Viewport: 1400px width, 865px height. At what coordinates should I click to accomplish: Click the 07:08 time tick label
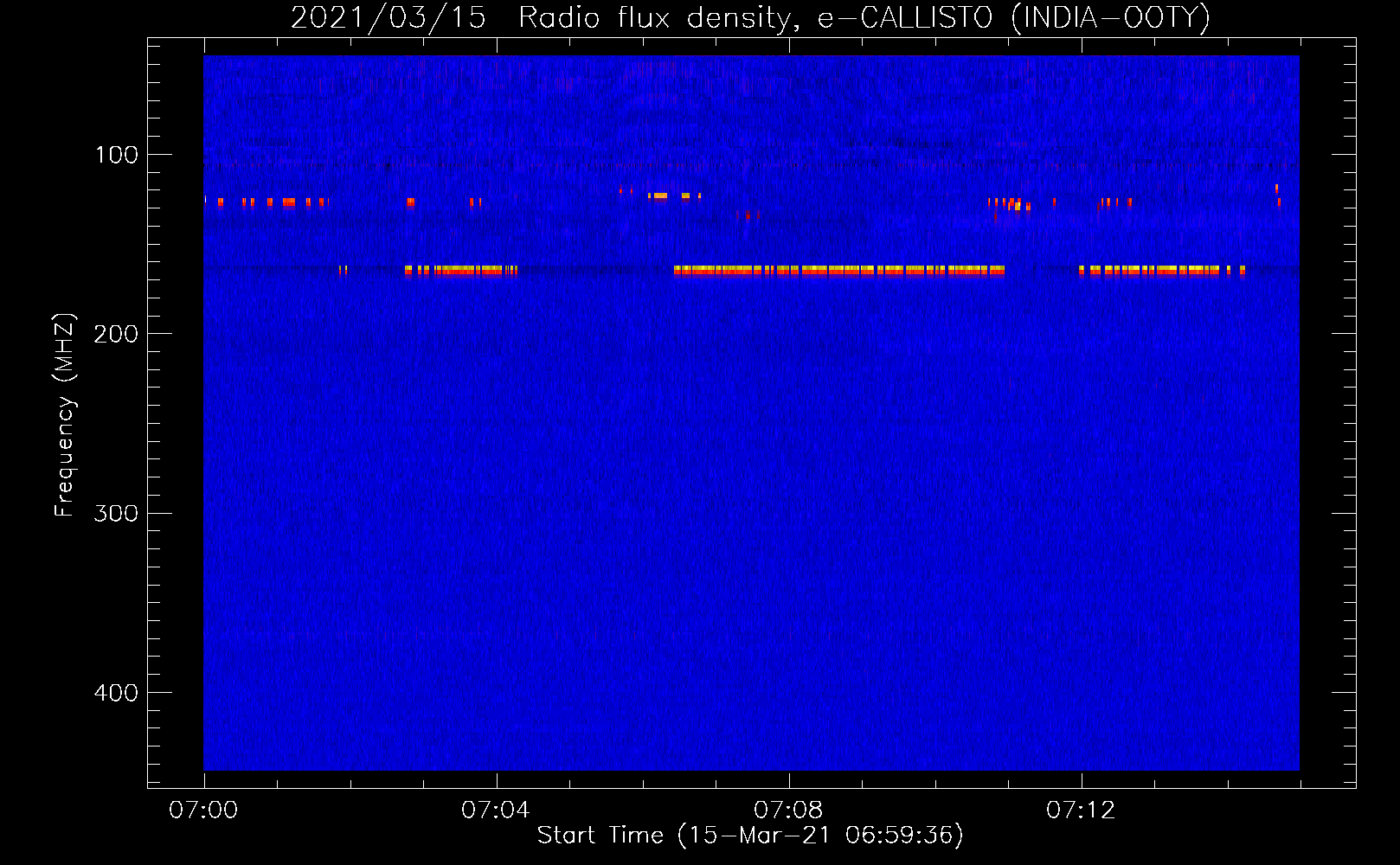click(788, 811)
